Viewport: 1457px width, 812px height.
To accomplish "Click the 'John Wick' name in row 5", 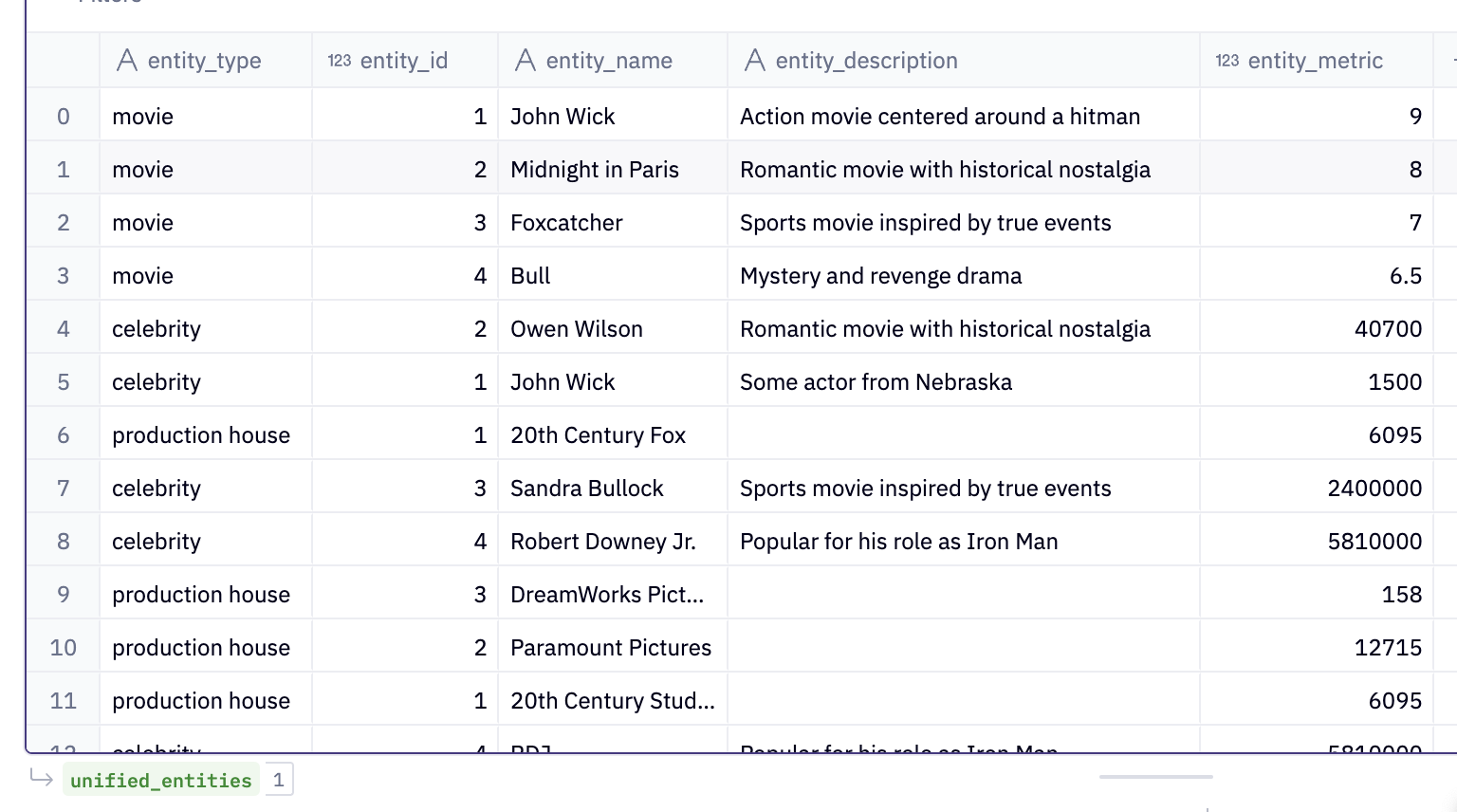I will 563,382.
